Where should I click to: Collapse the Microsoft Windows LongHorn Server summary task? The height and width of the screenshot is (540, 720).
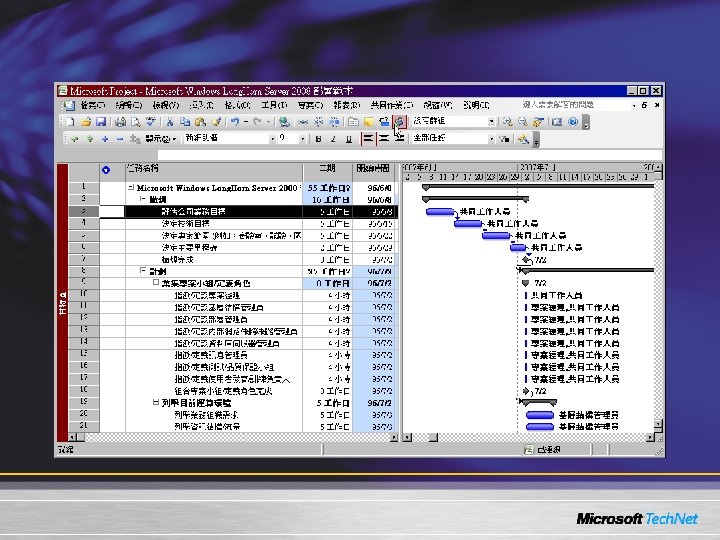131,187
